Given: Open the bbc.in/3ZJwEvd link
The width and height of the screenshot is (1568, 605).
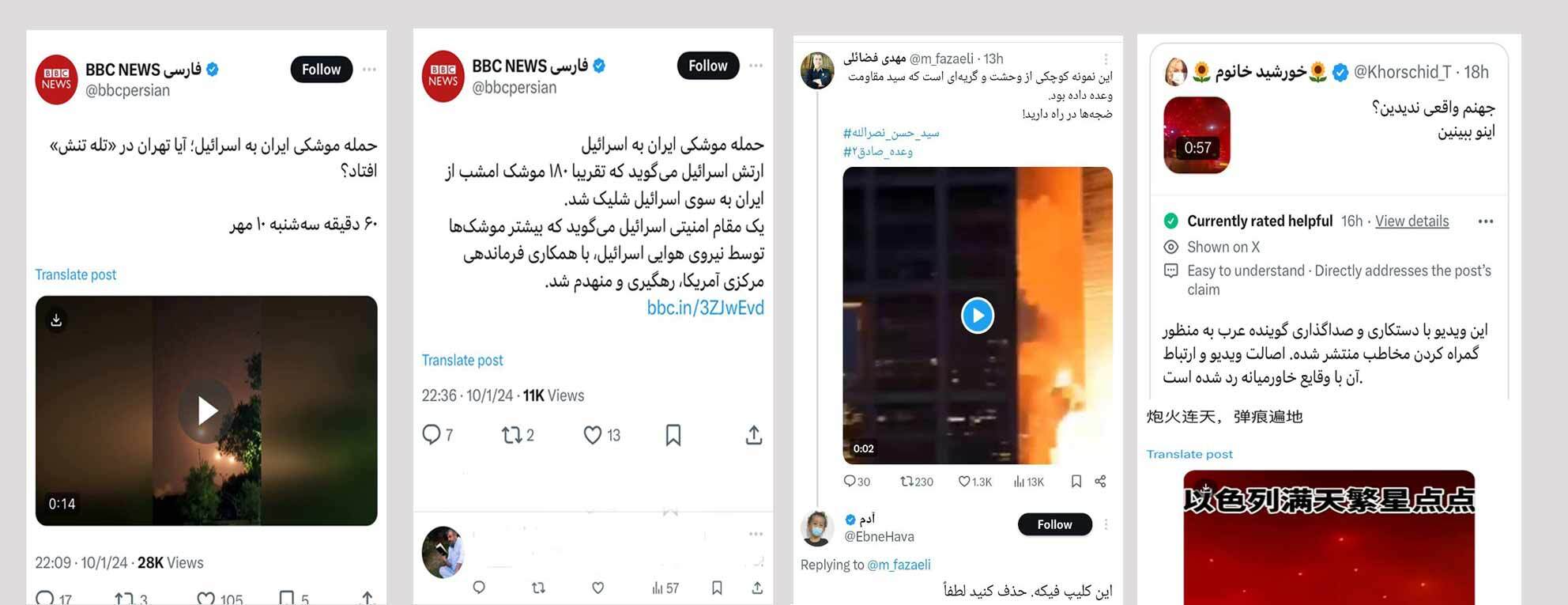Looking at the screenshot, I should pyautogui.click(x=705, y=308).
